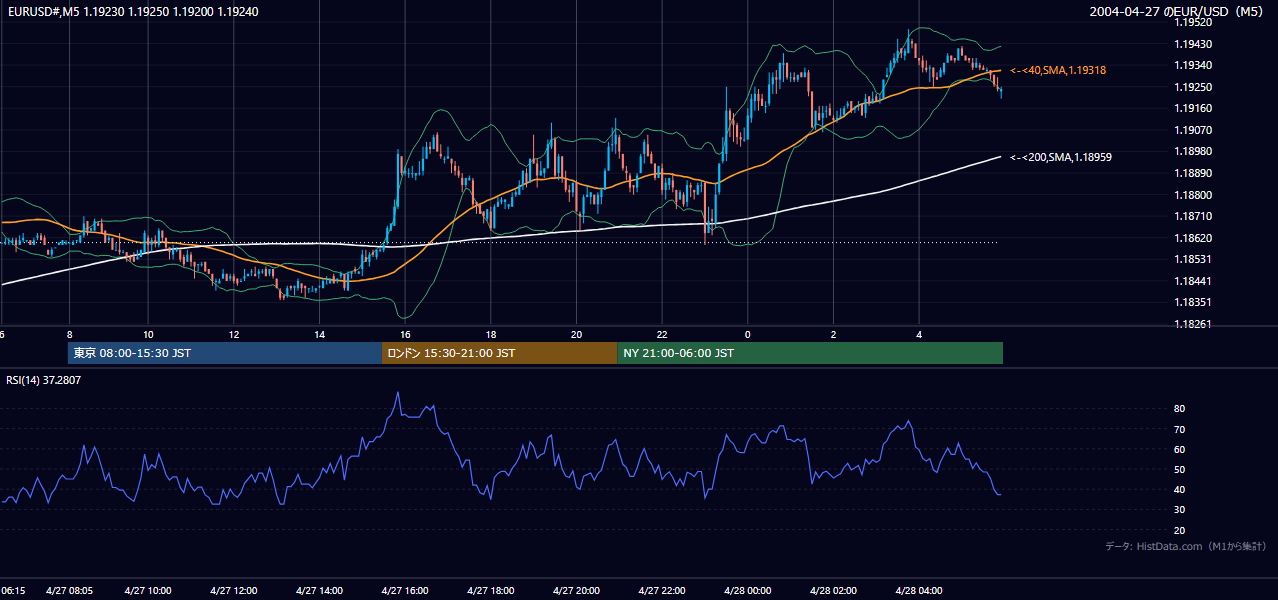Click hour label 8 under the price chart
Screen dimensions: 1278x600
[x=69, y=334]
